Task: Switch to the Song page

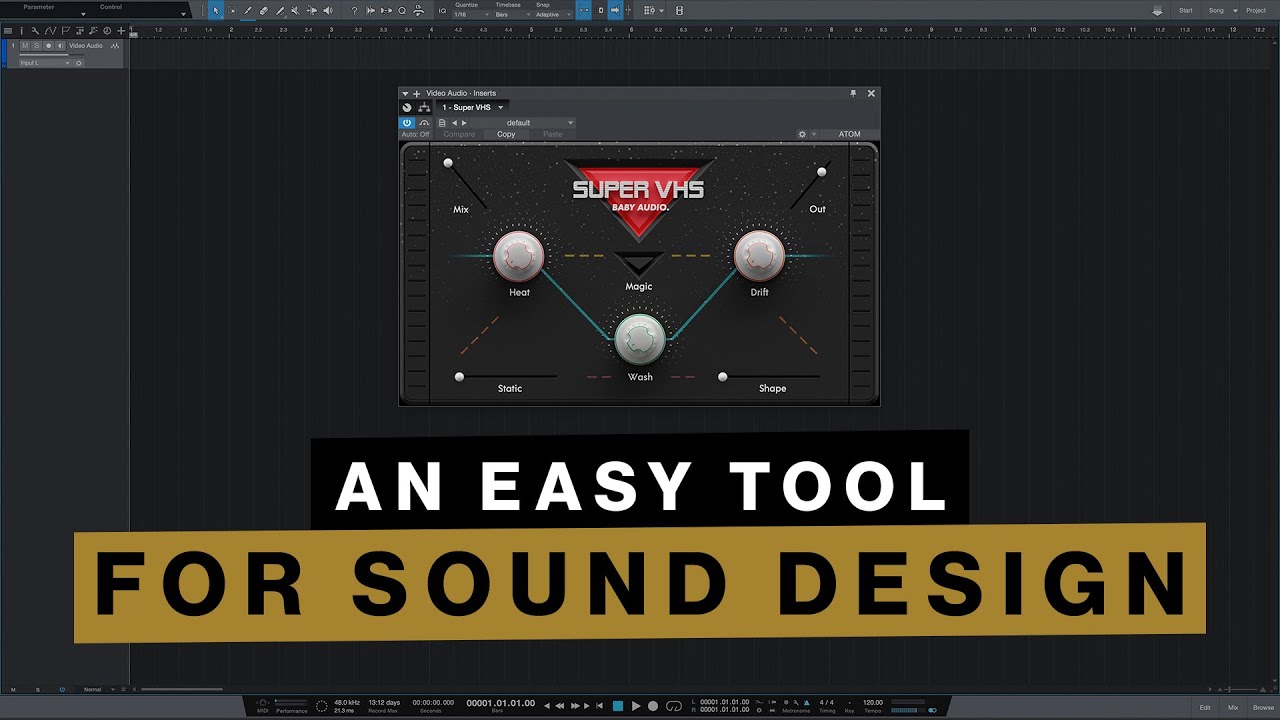Action: [x=1216, y=10]
